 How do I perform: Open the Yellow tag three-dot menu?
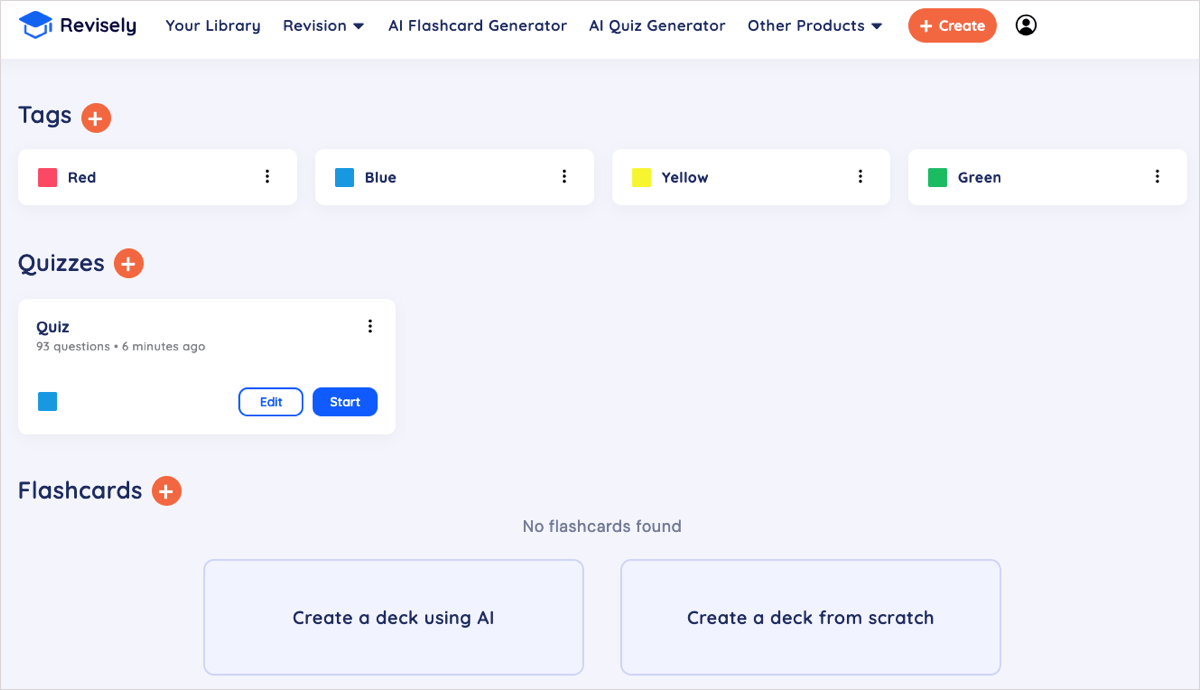pyautogui.click(x=860, y=177)
